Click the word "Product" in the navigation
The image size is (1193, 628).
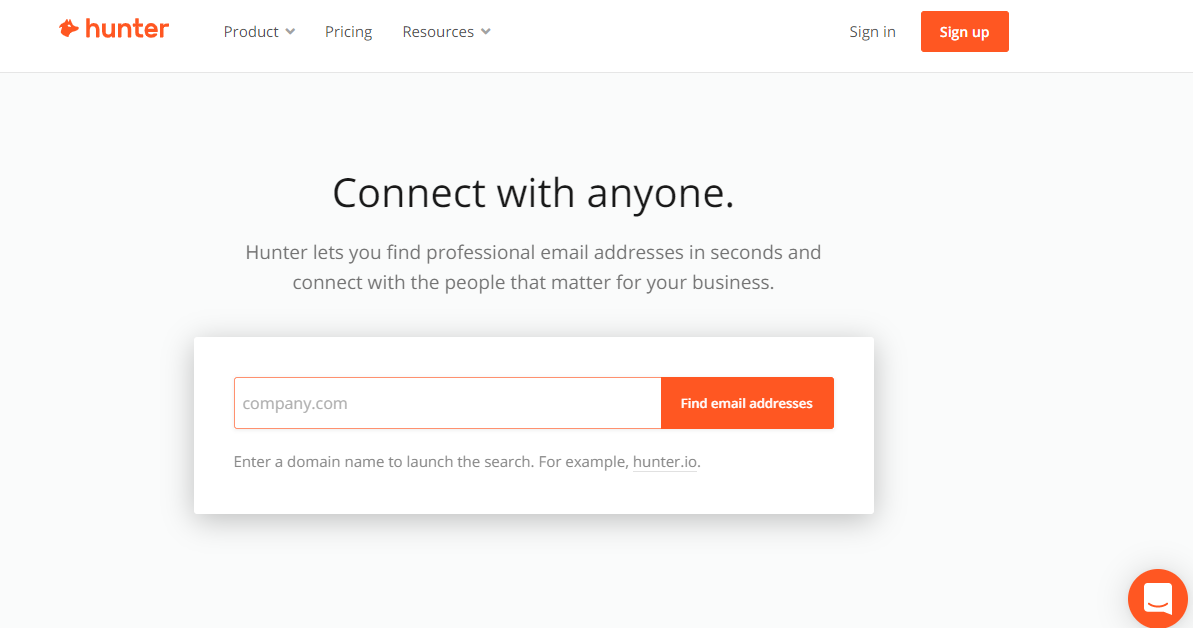251,32
